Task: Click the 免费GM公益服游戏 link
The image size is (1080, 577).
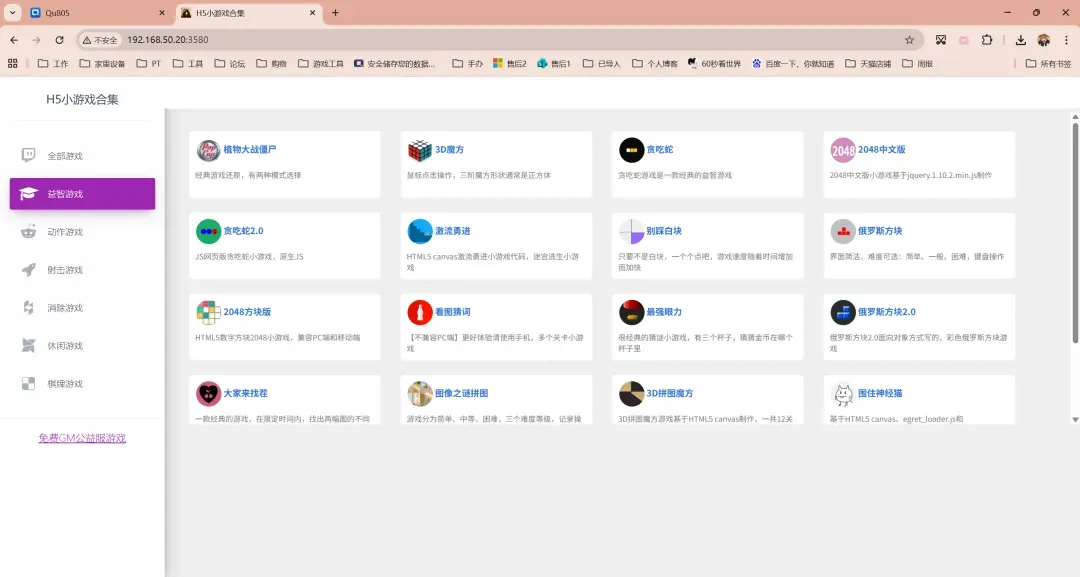Action: tap(82, 438)
